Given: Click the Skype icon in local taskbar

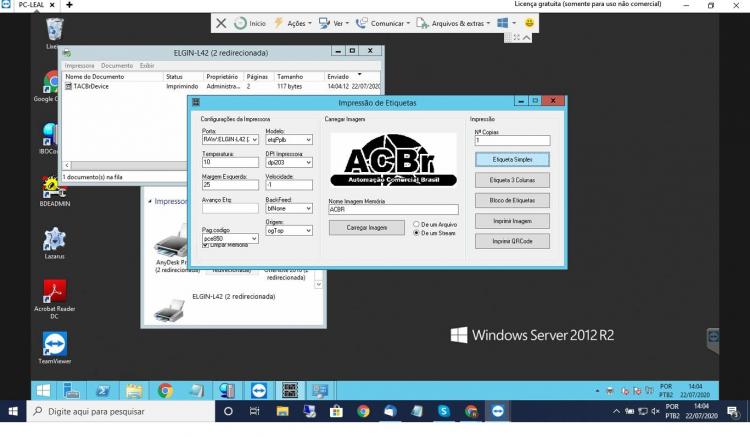Looking at the screenshot, I should click(x=443, y=411).
